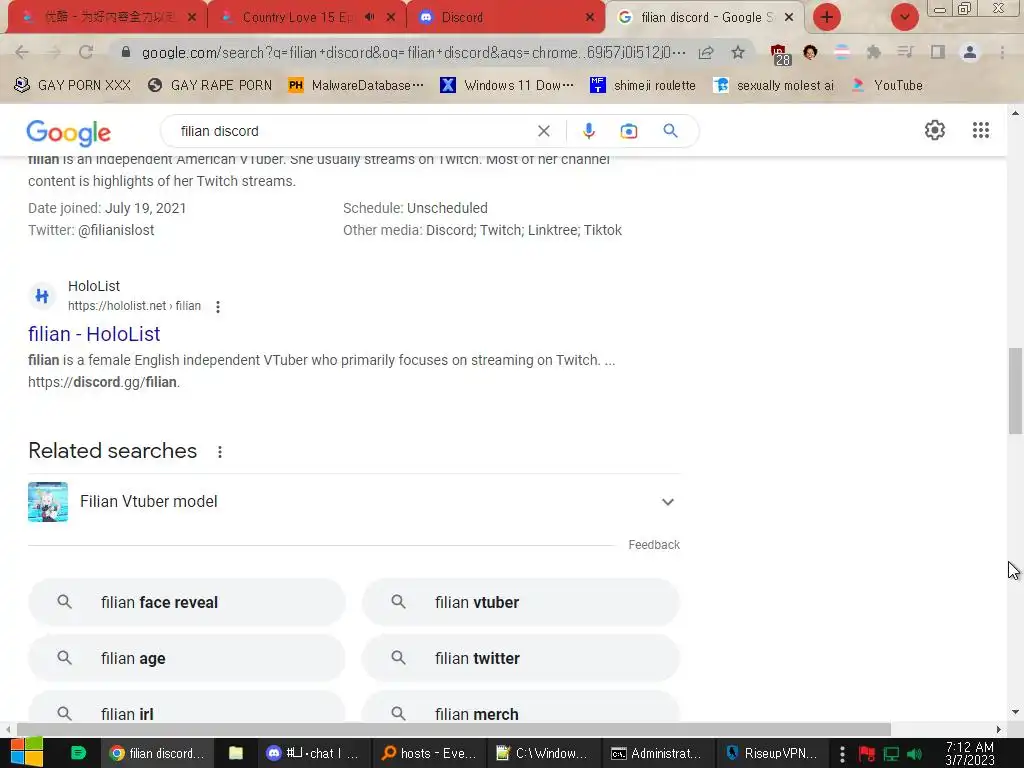Open the Windows Start button

(26, 752)
